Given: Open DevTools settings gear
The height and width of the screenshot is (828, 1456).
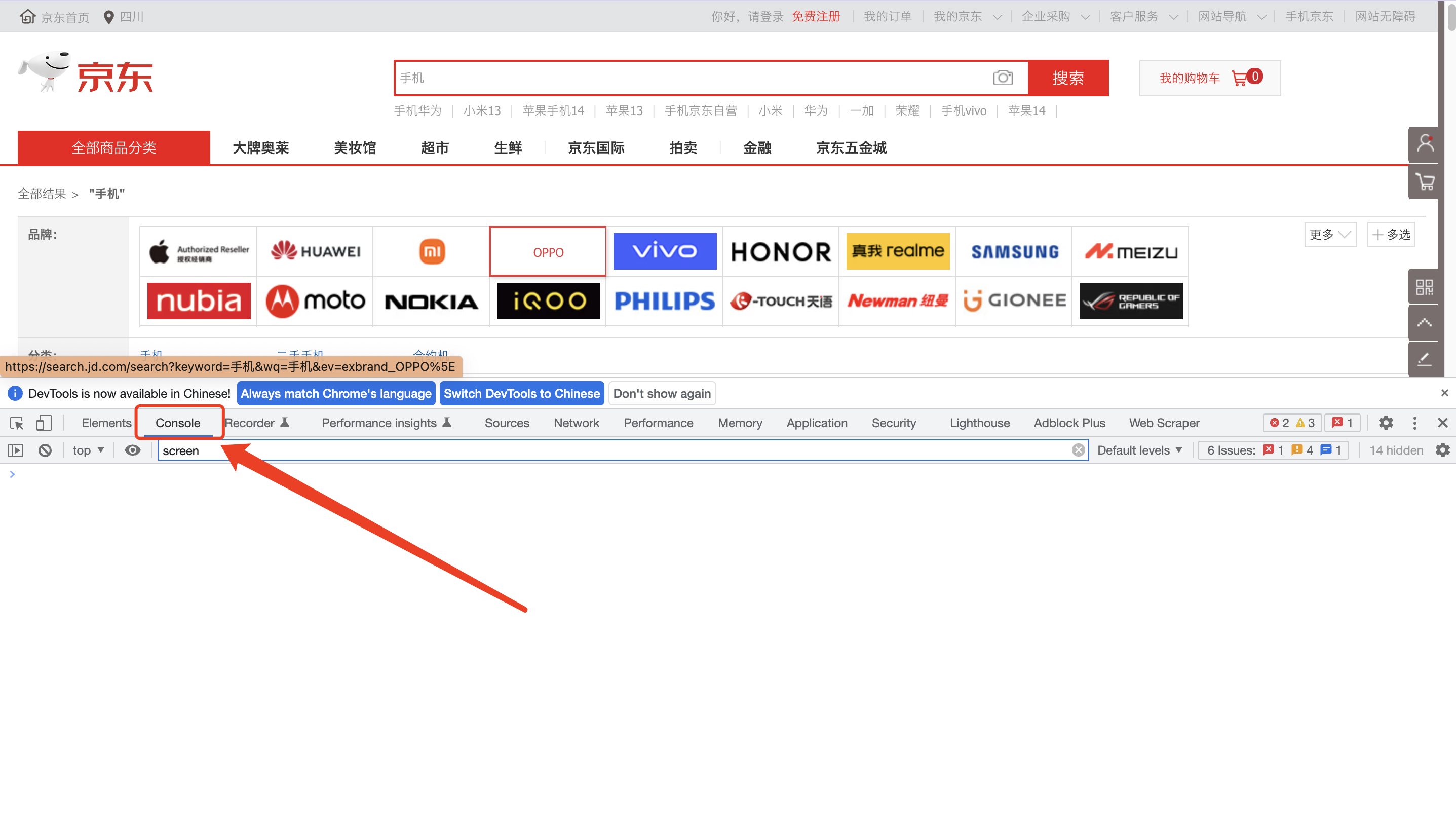Looking at the screenshot, I should tap(1386, 423).
